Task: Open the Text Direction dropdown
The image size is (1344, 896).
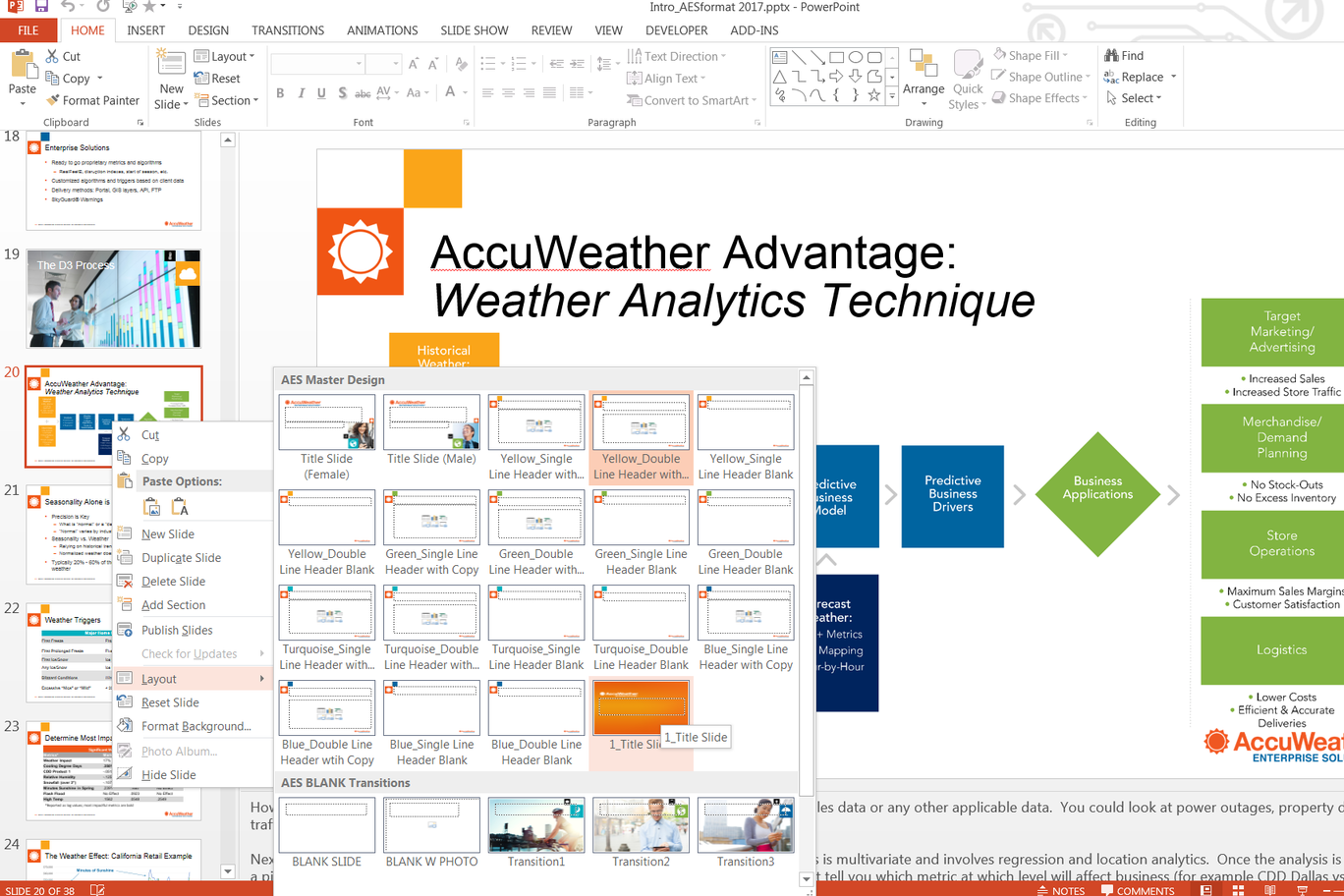Action: 677,56
